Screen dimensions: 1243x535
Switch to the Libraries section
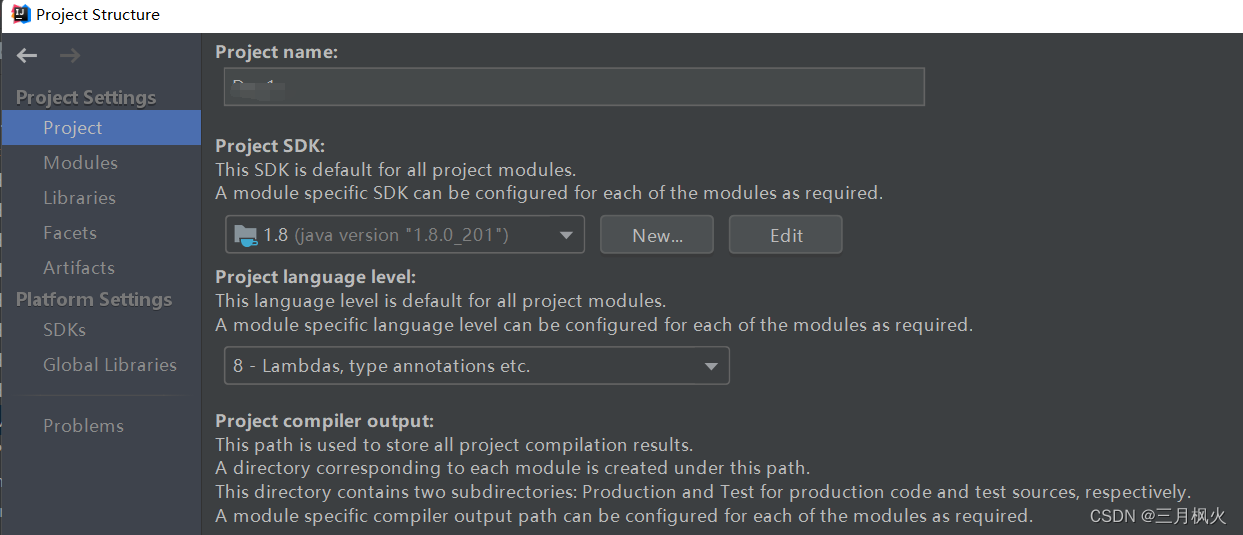pos(79,198)
